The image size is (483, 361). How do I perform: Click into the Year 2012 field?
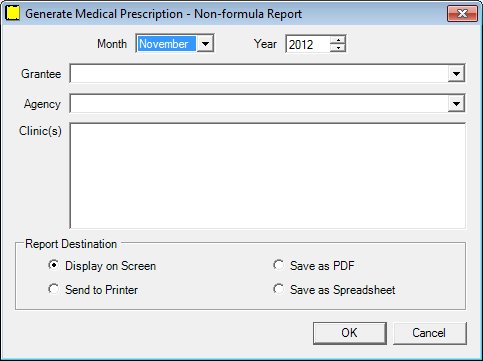(x=308, y=44)
